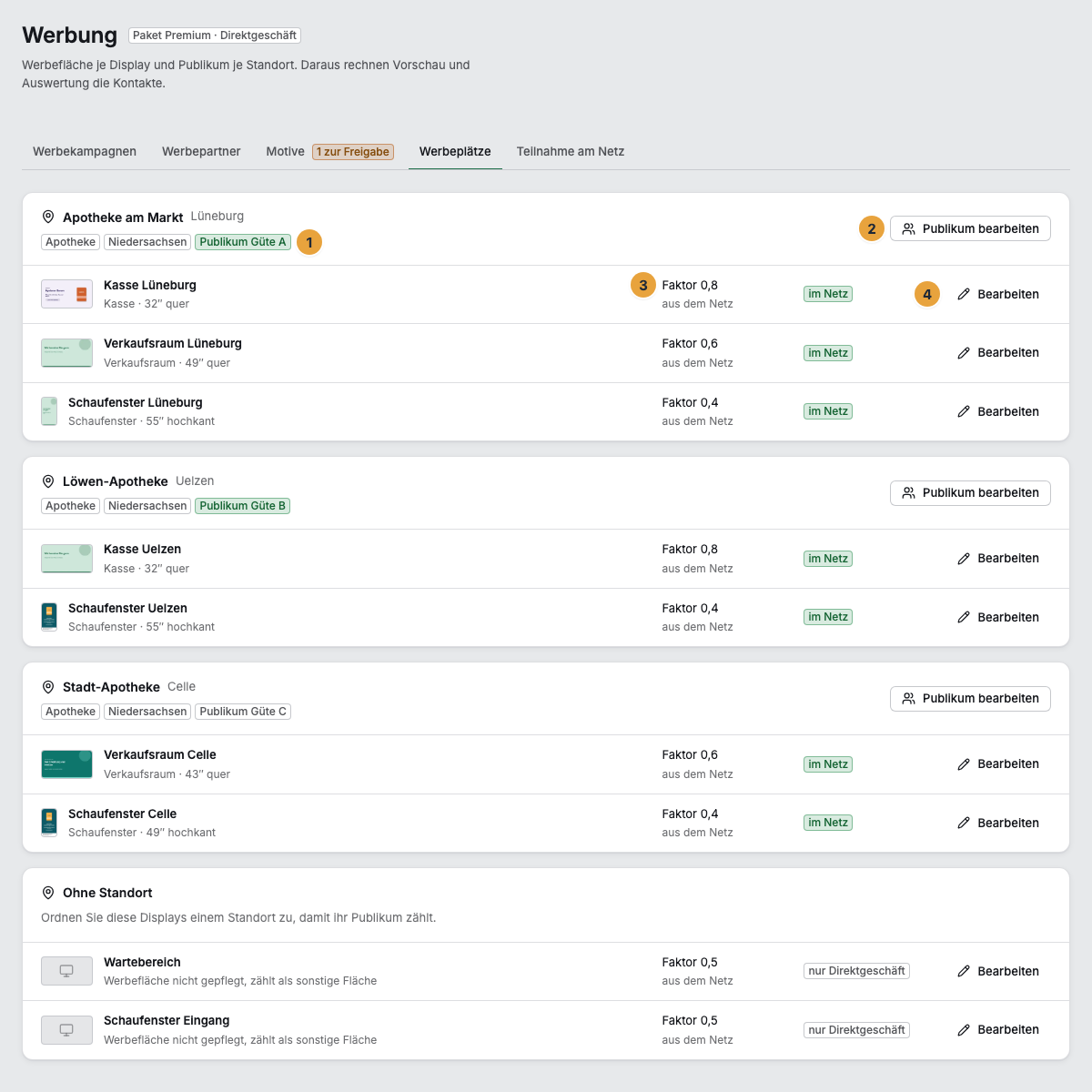Screen dimensions: 1092x1092
Task: Click the location pin beside Apotheke am Markt
Action: click(x=48, y=217)
